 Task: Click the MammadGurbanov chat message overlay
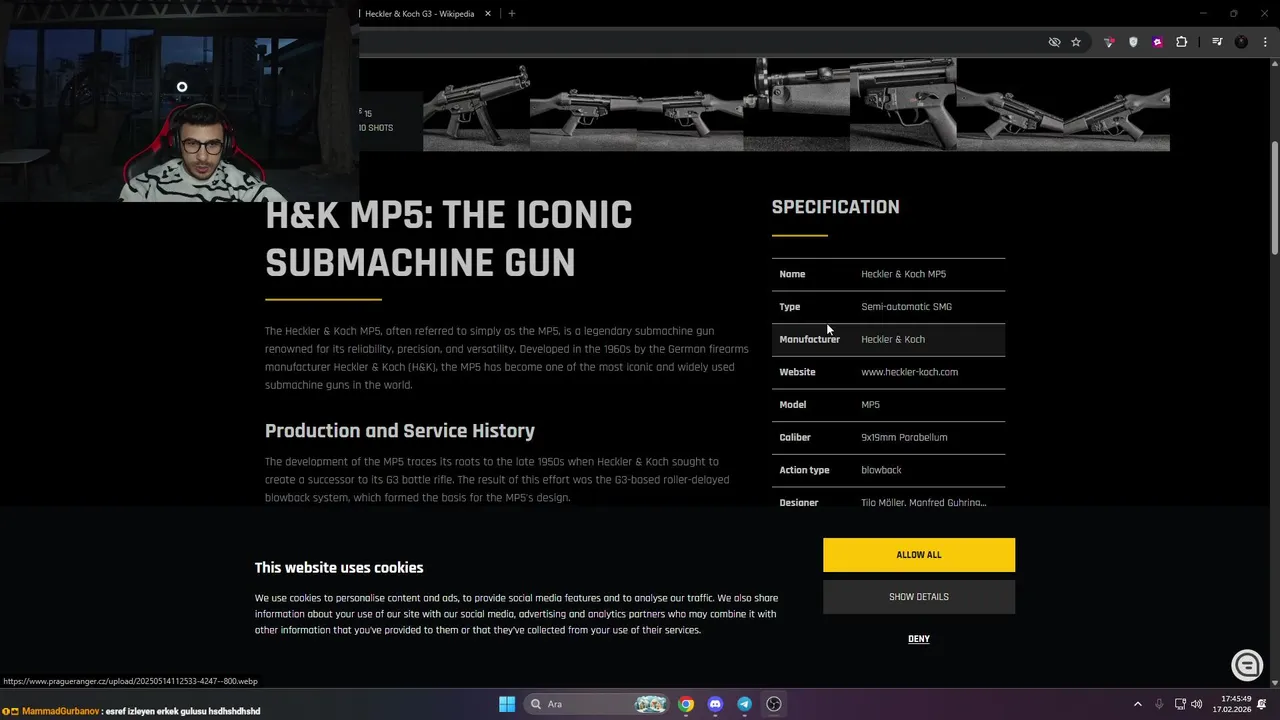(132, 711)
